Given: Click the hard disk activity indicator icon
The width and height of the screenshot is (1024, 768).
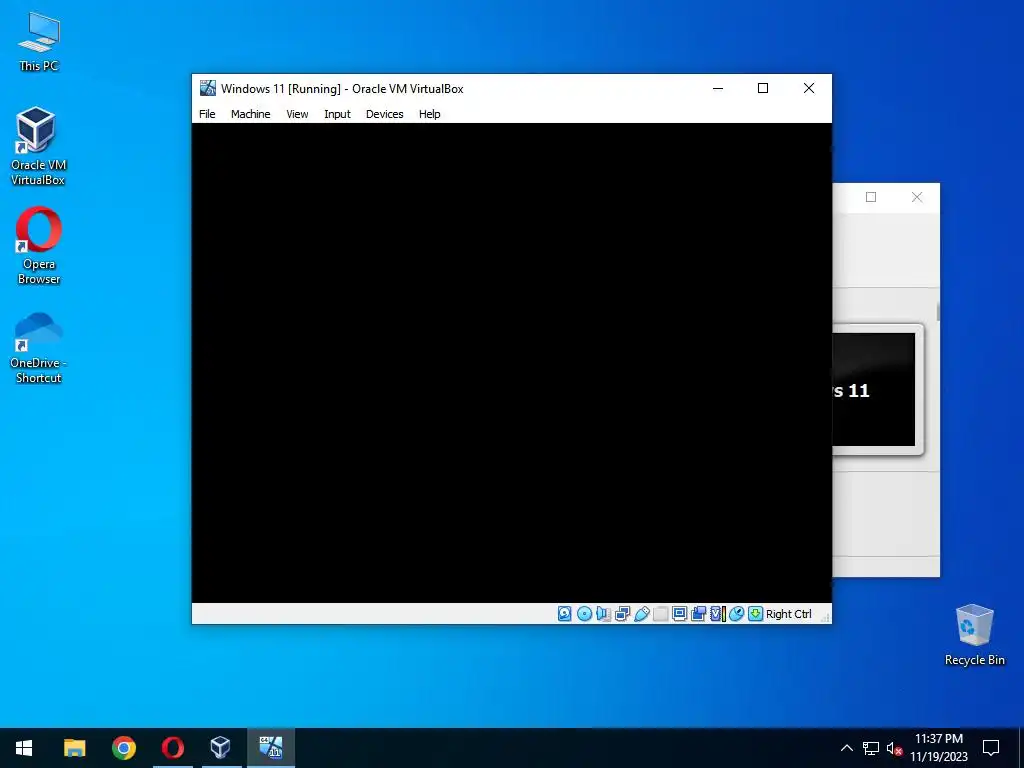Looking at the screenshot, I should coord(565,613).
